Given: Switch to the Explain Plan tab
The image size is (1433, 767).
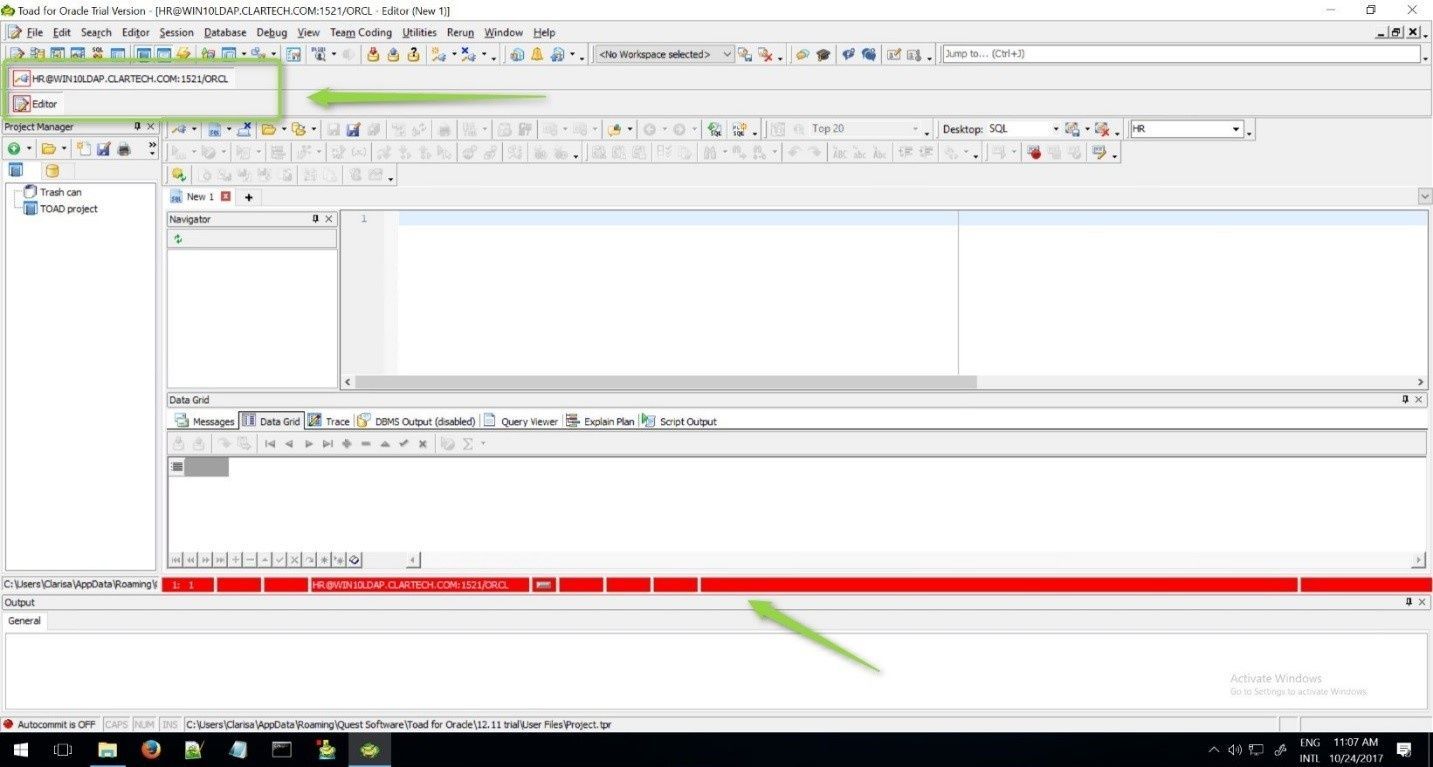Looking at the screenshot, I should coord(600,421).
